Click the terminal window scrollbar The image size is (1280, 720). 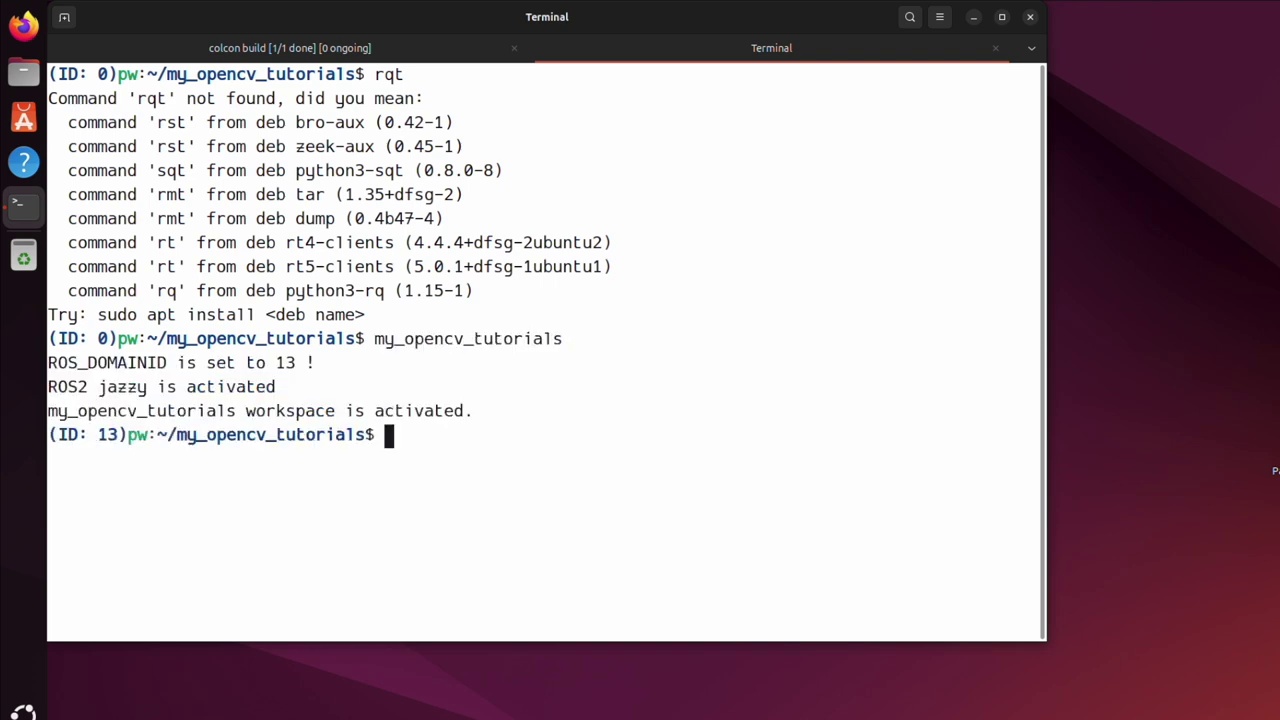[1042, 350]
